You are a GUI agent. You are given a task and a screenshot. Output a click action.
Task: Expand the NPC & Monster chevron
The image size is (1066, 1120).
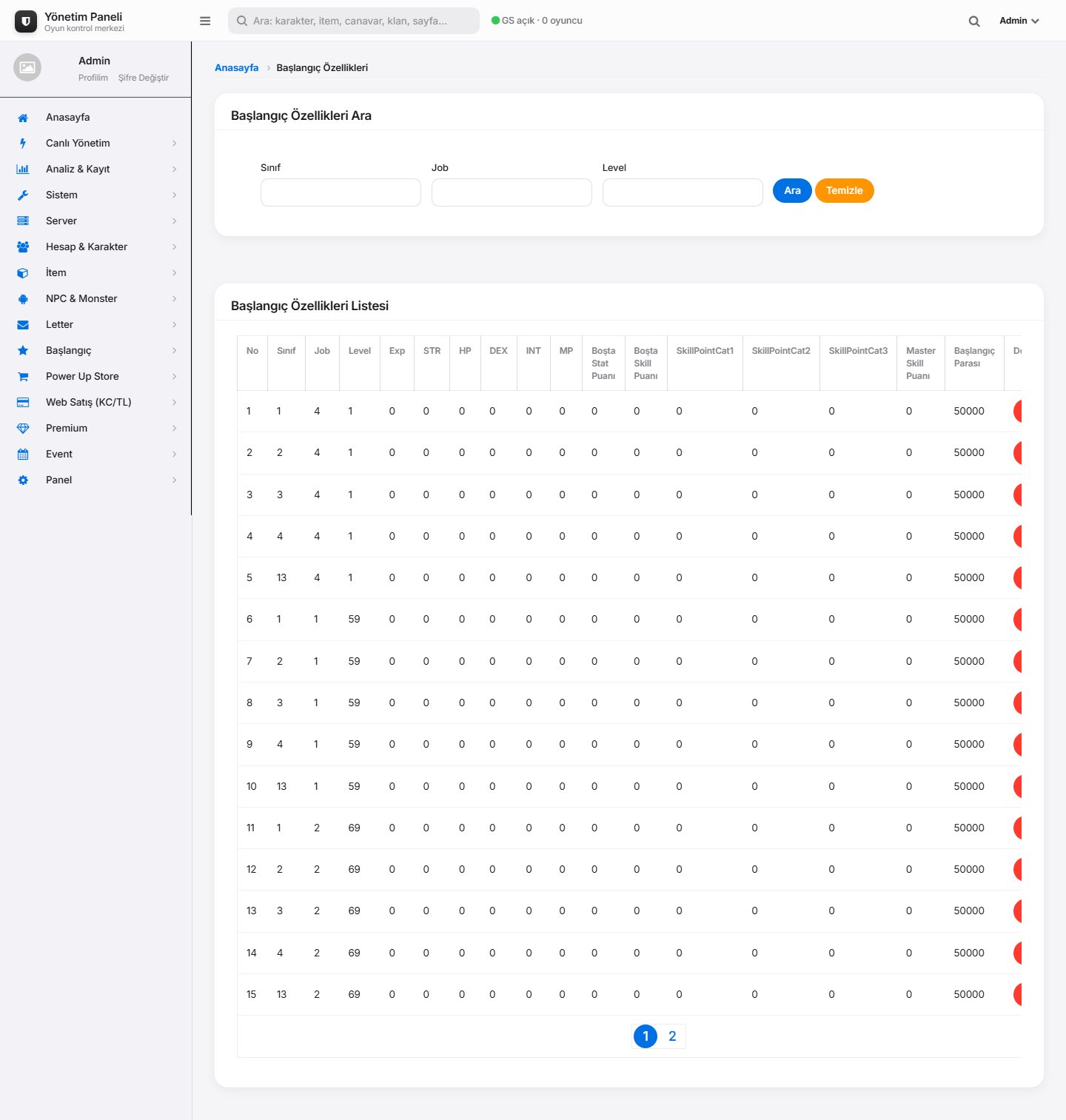tap(175, 299)
